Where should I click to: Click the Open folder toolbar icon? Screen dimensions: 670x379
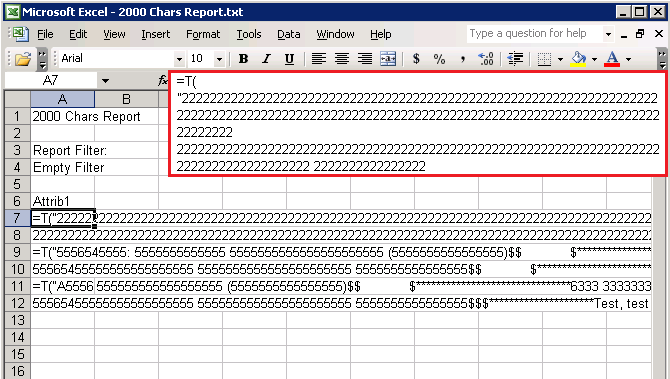point(23,59)
